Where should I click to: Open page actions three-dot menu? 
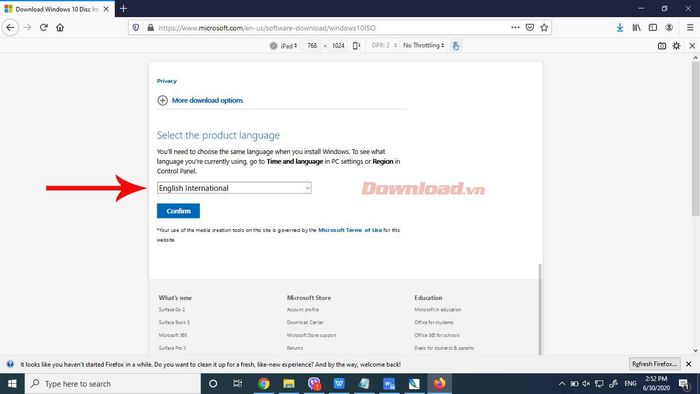(x=515, y=28)
